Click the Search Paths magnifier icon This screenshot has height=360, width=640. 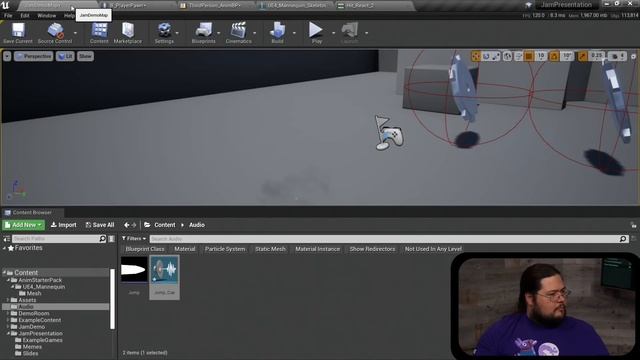click(102, 239)
